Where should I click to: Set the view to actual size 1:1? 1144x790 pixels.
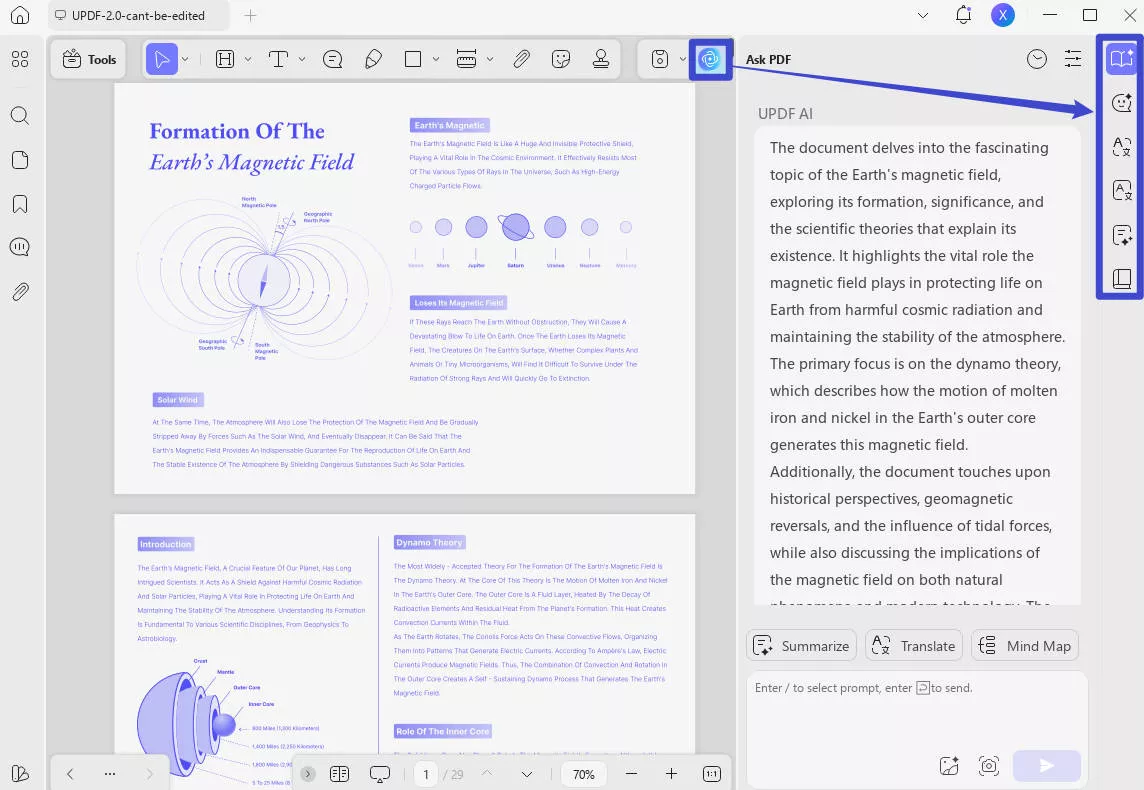[x=712, y=774]
